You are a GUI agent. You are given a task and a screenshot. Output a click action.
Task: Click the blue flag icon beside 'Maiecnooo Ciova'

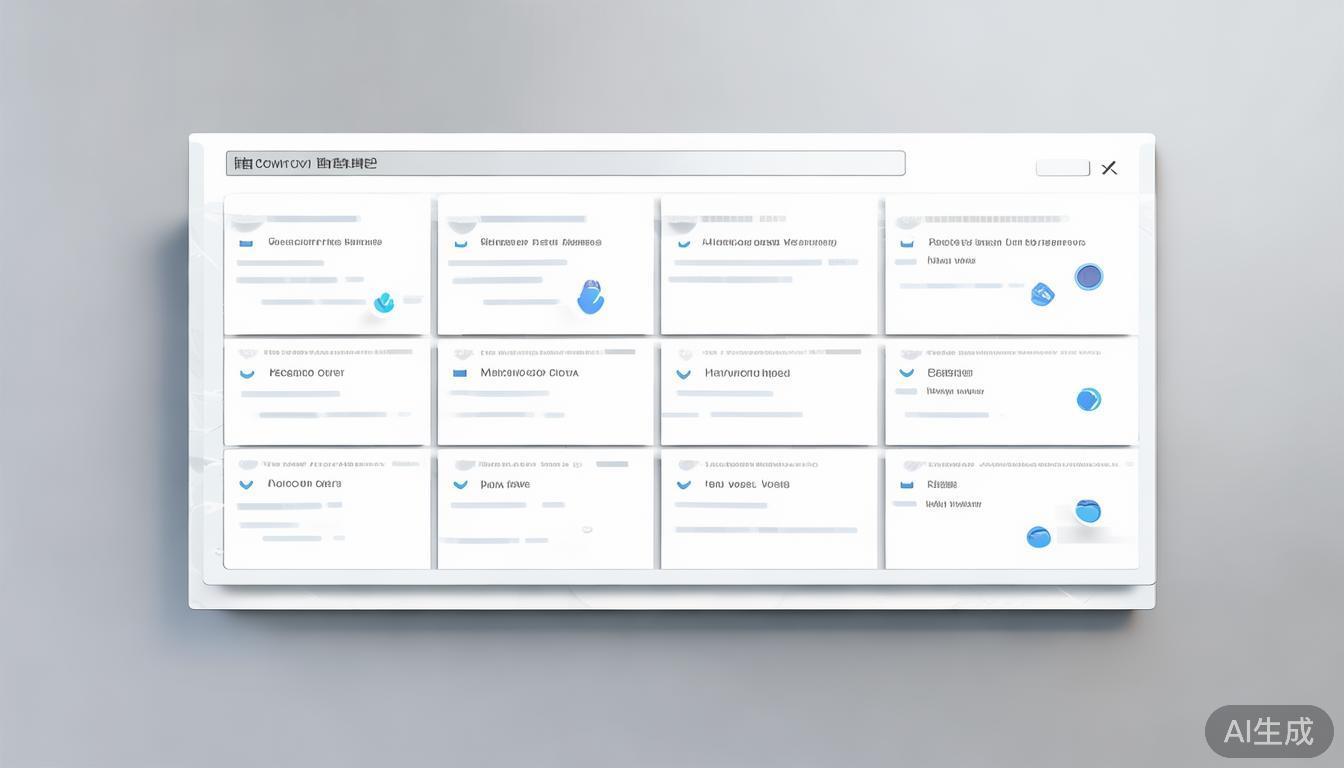[460, 373]
